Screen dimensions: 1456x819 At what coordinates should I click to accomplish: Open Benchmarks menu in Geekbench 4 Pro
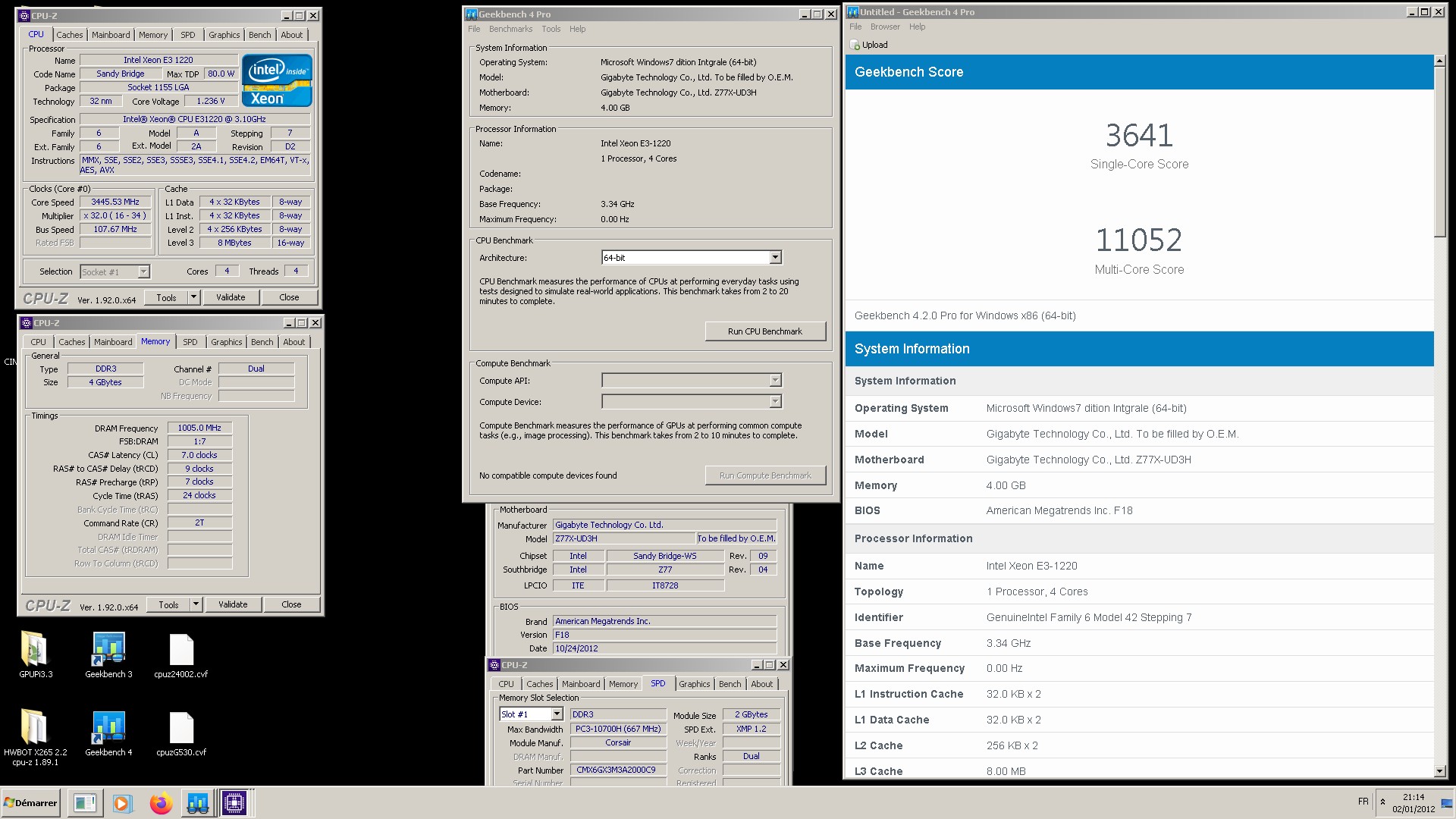pyautogui.click(x=510, y=29)
